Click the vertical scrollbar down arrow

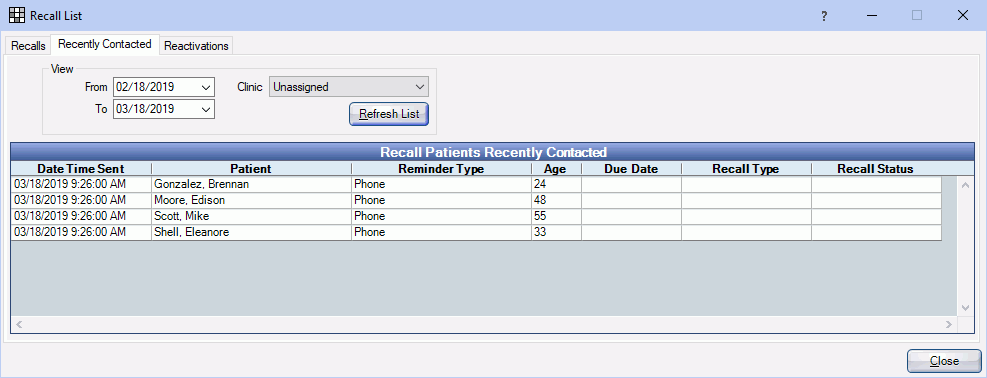[966, 308]
